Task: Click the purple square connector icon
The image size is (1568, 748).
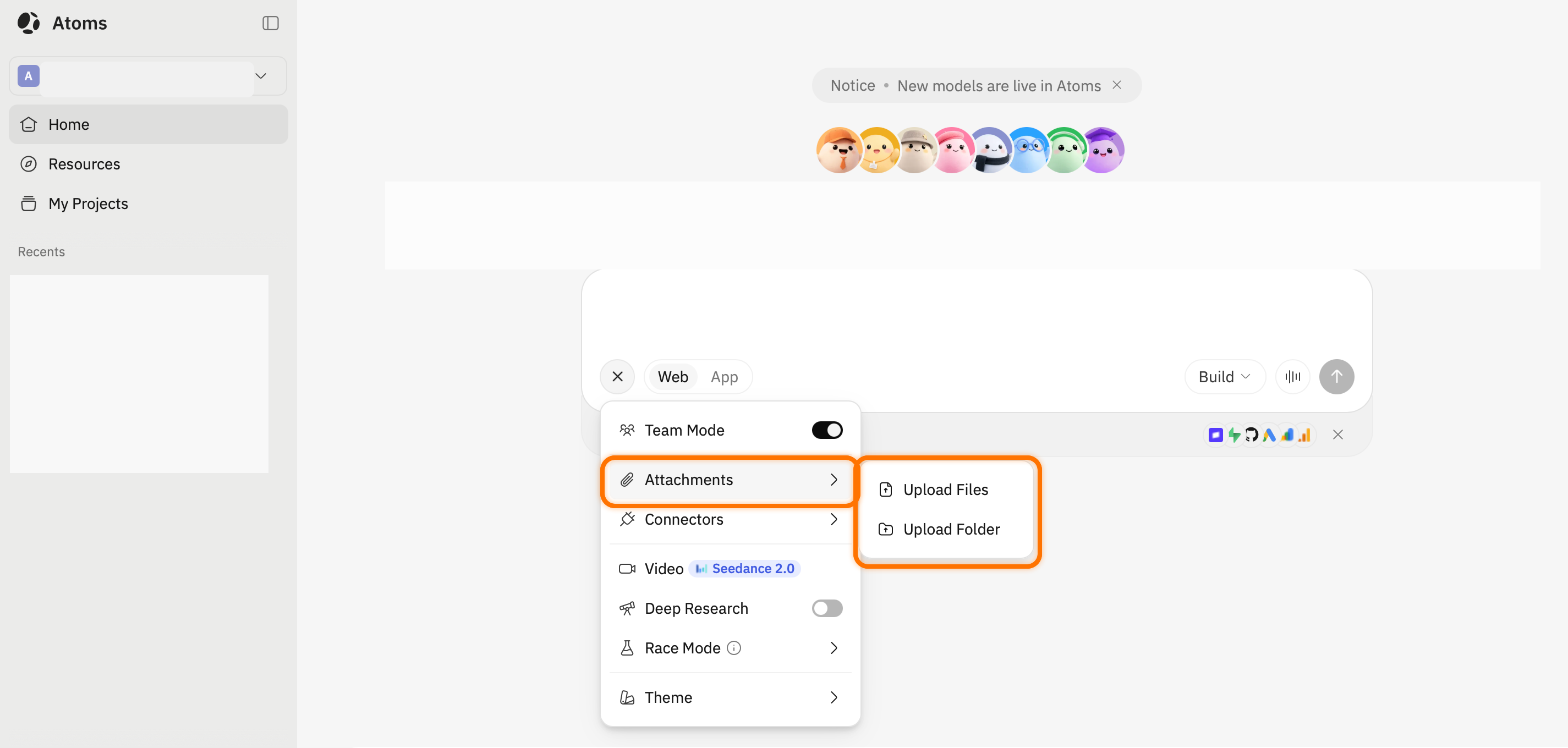Action: (1215, 435)
